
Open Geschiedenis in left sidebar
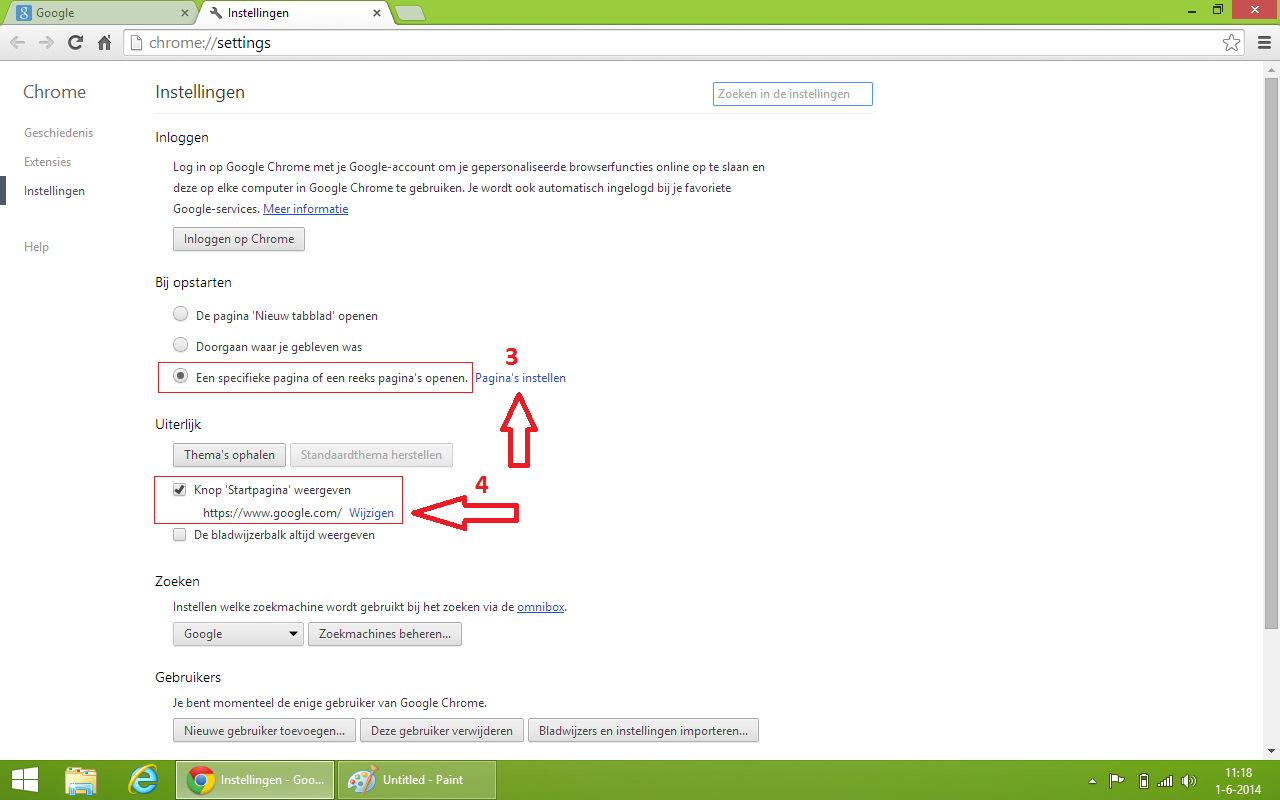58,133
